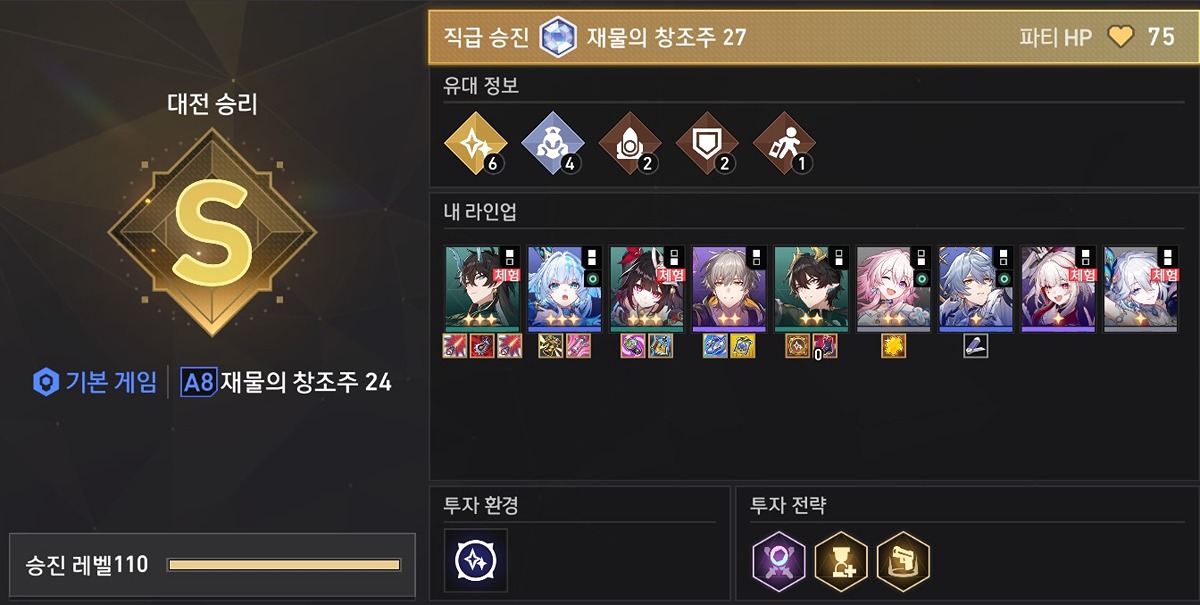Click the promotion level 110 progress bar
Screen dimensions: 1200x605
[284, 565]
